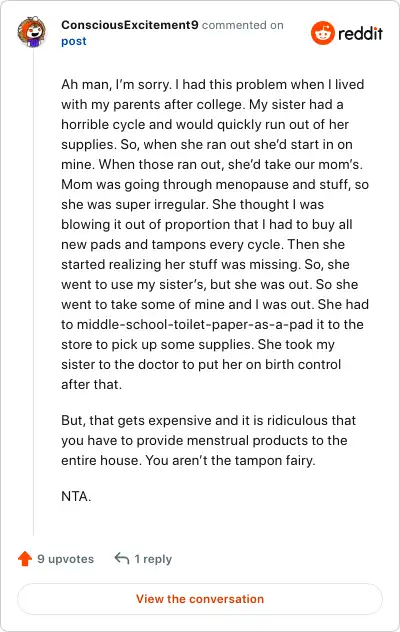This screenshot has height=632, width=400.
Task: Open the Reddit Snoo logo icon
Action: pos(323,33)
